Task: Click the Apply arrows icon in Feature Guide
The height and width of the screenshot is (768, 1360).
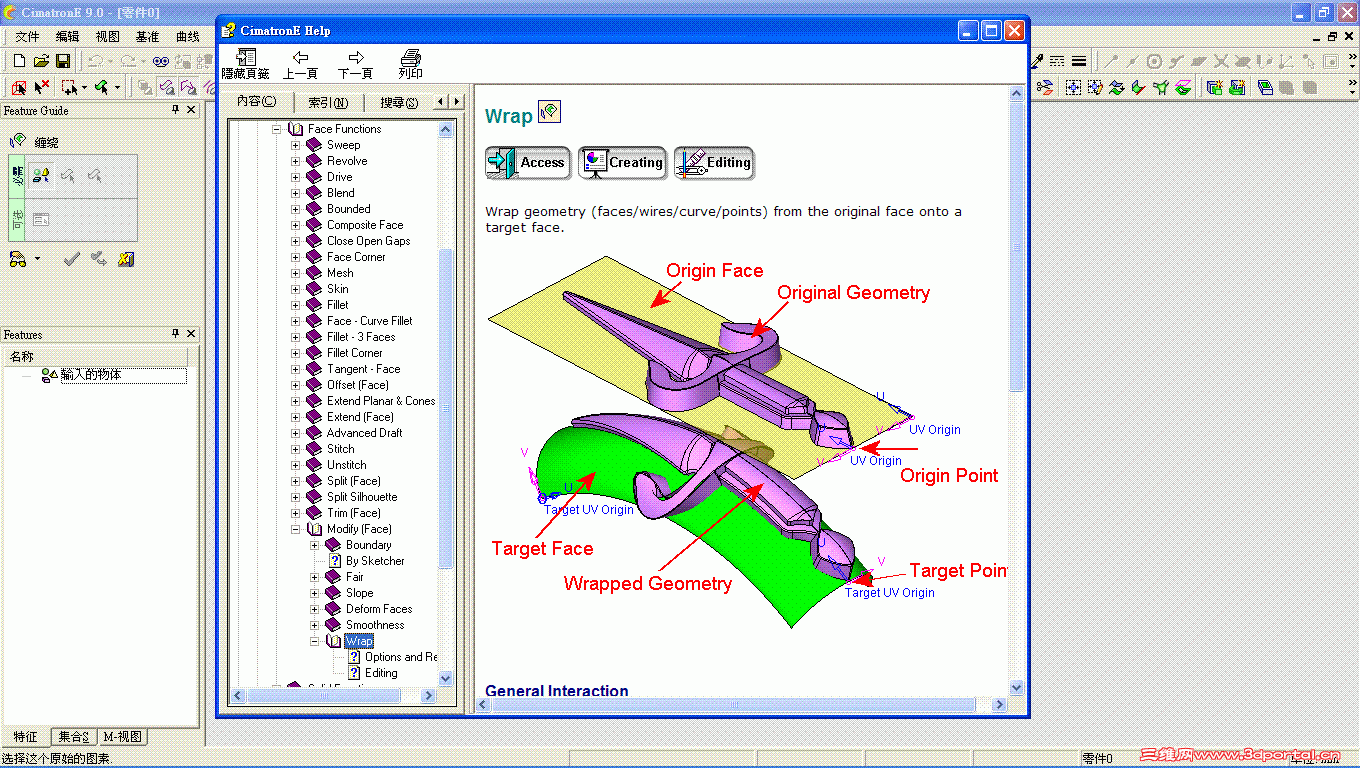Action: point(98,259)
